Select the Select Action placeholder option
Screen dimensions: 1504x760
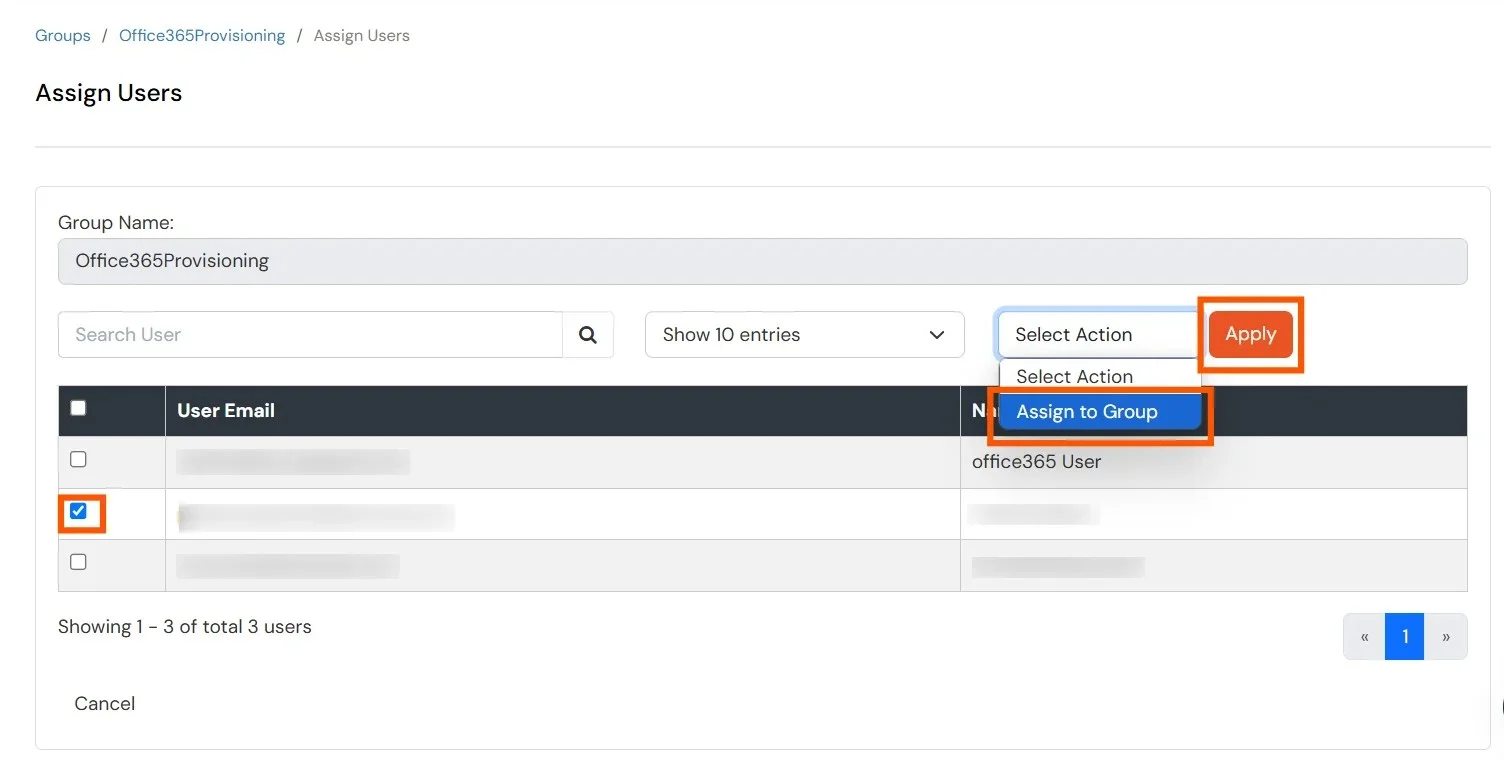tap(1074, 376)
